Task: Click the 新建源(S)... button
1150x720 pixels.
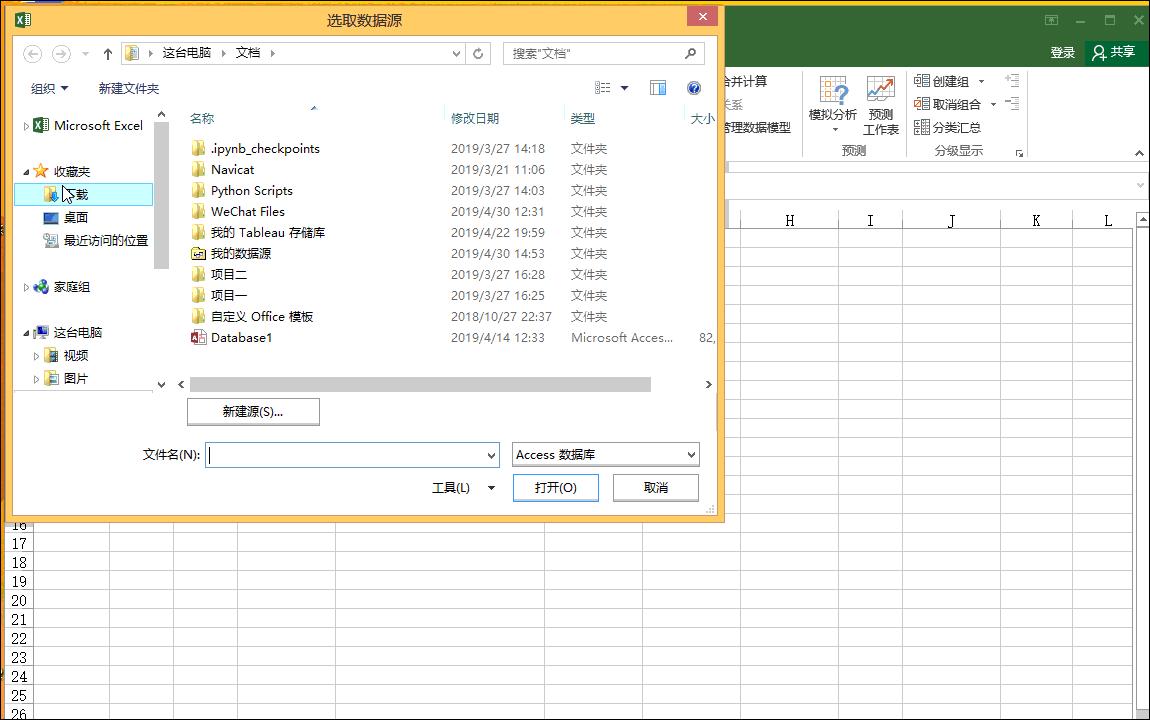Action: pos(253,412)
